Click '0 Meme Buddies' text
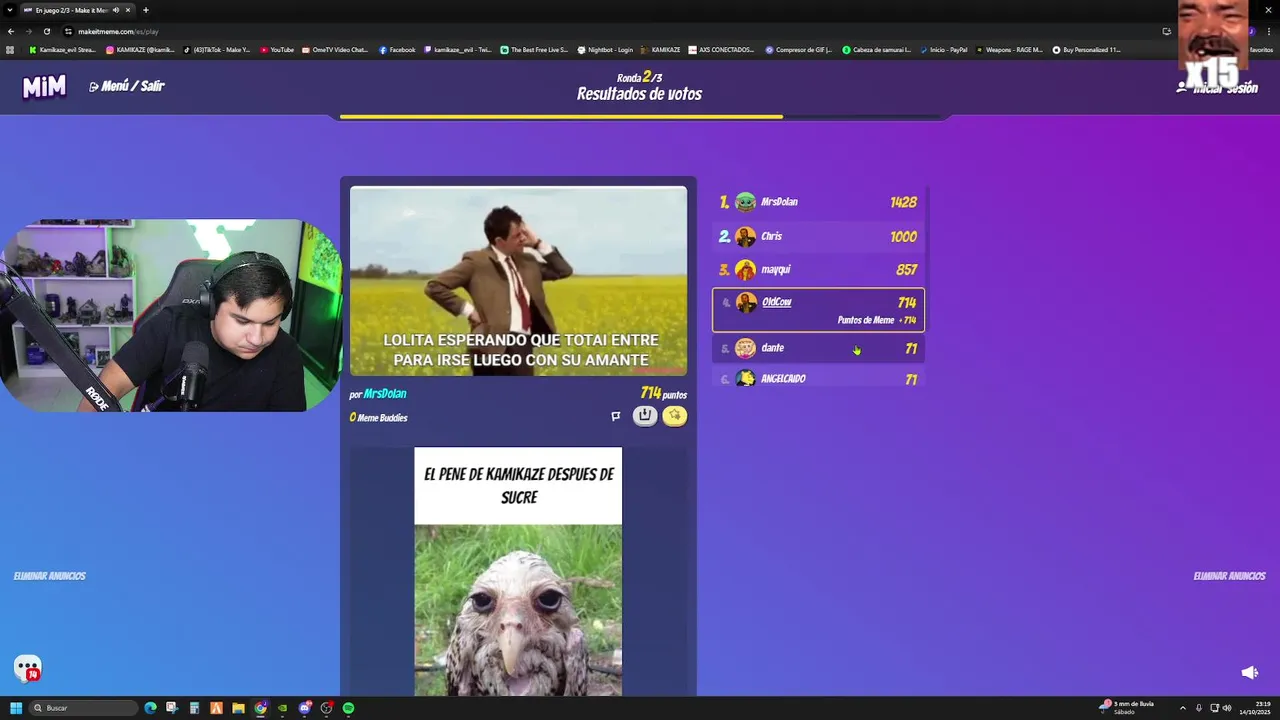1280x720 pixels. (379, 418)
